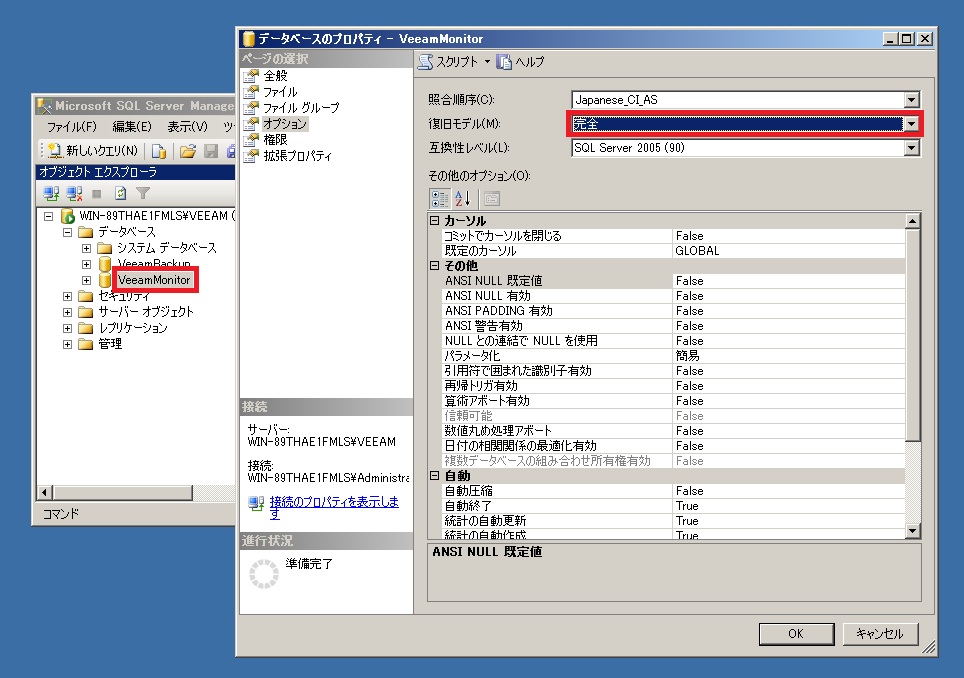Screen dimensions: 964x678
Task: Expand the レプリケーション node
Action: [x=67, y=328]
